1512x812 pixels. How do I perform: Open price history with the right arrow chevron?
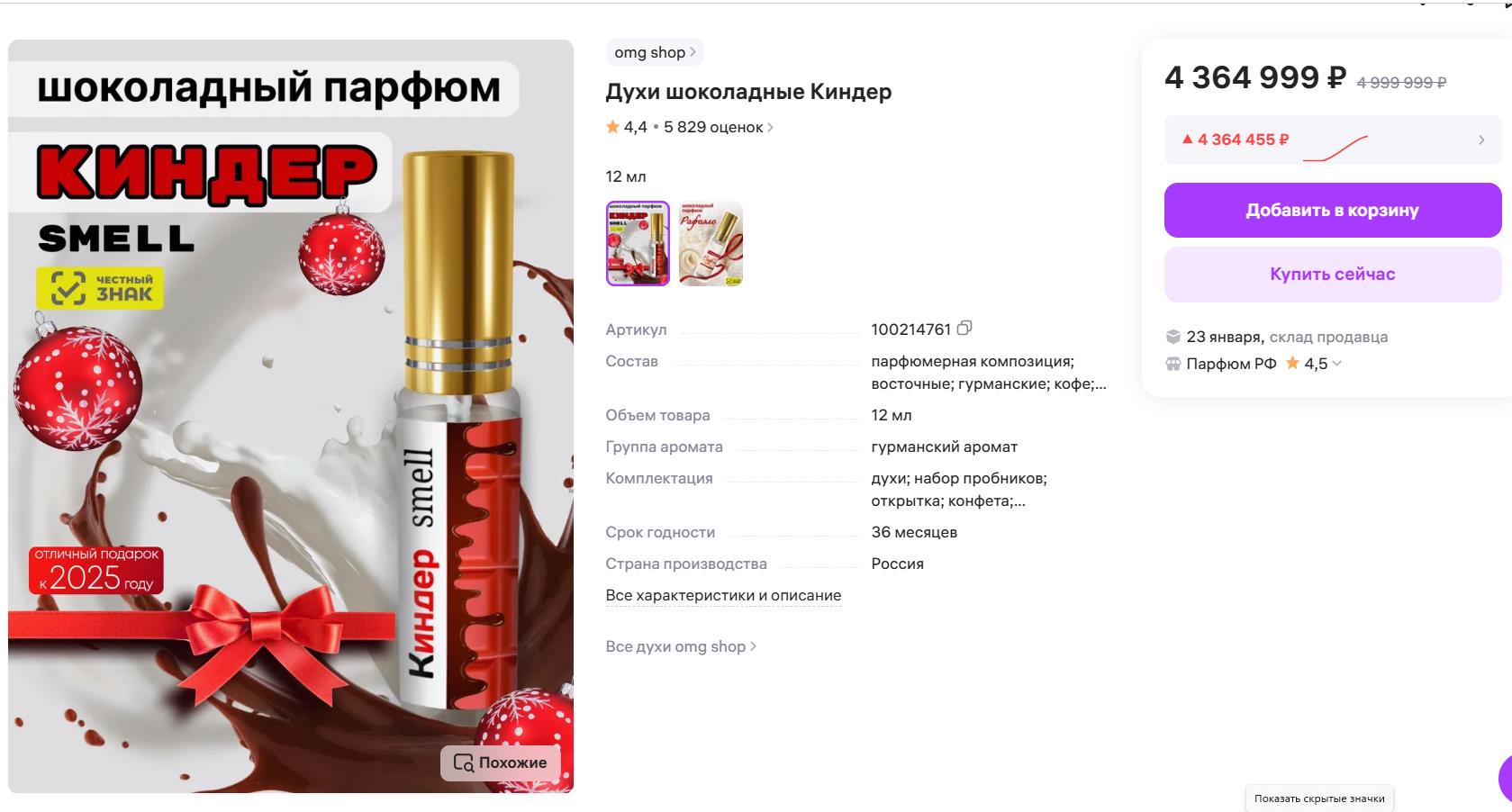point(1481,140)
